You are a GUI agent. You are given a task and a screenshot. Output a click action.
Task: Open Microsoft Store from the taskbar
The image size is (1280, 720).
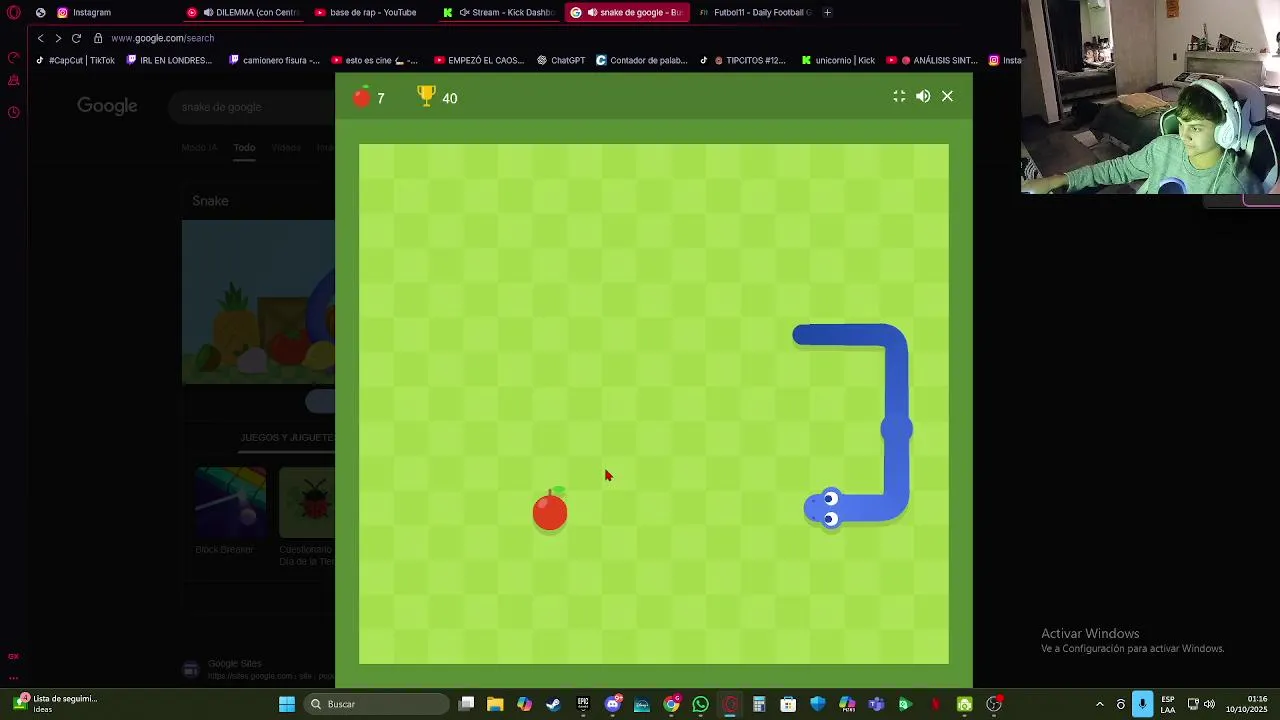pyautogui.click(x=788, y=704)
